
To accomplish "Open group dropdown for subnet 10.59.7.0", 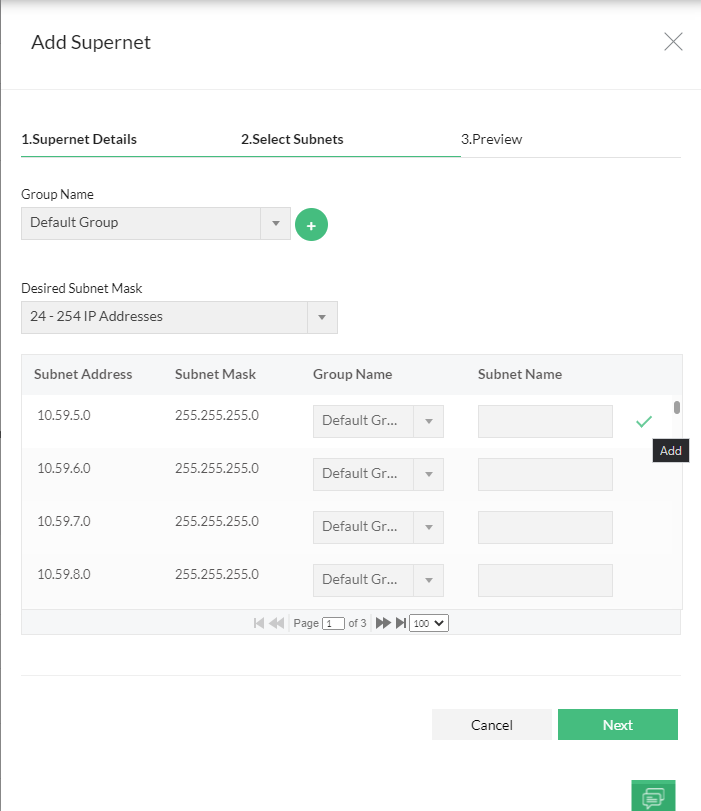I will 428,527.
